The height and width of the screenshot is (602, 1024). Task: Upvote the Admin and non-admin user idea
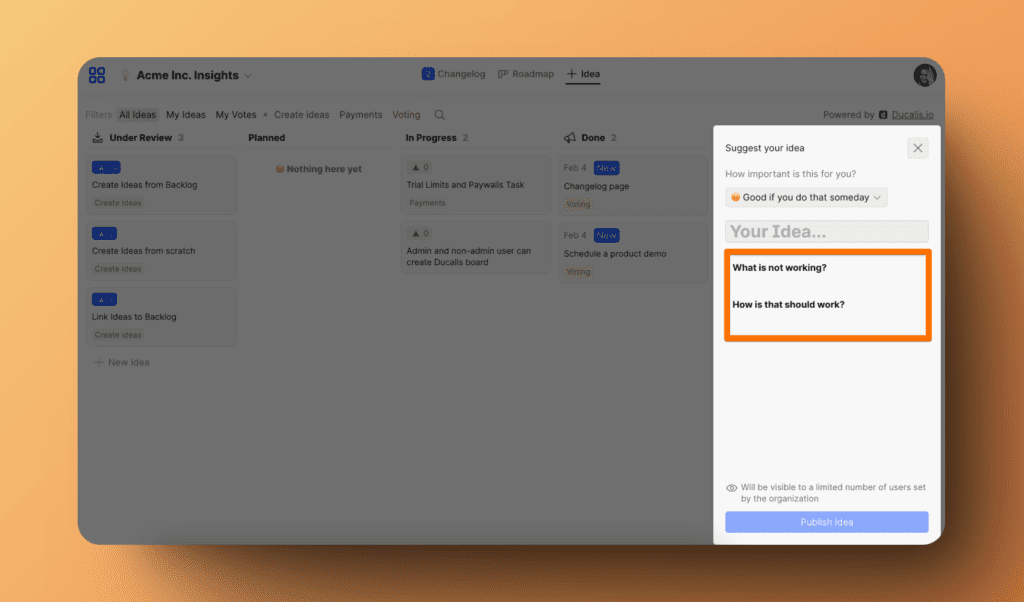pos(420,233)
